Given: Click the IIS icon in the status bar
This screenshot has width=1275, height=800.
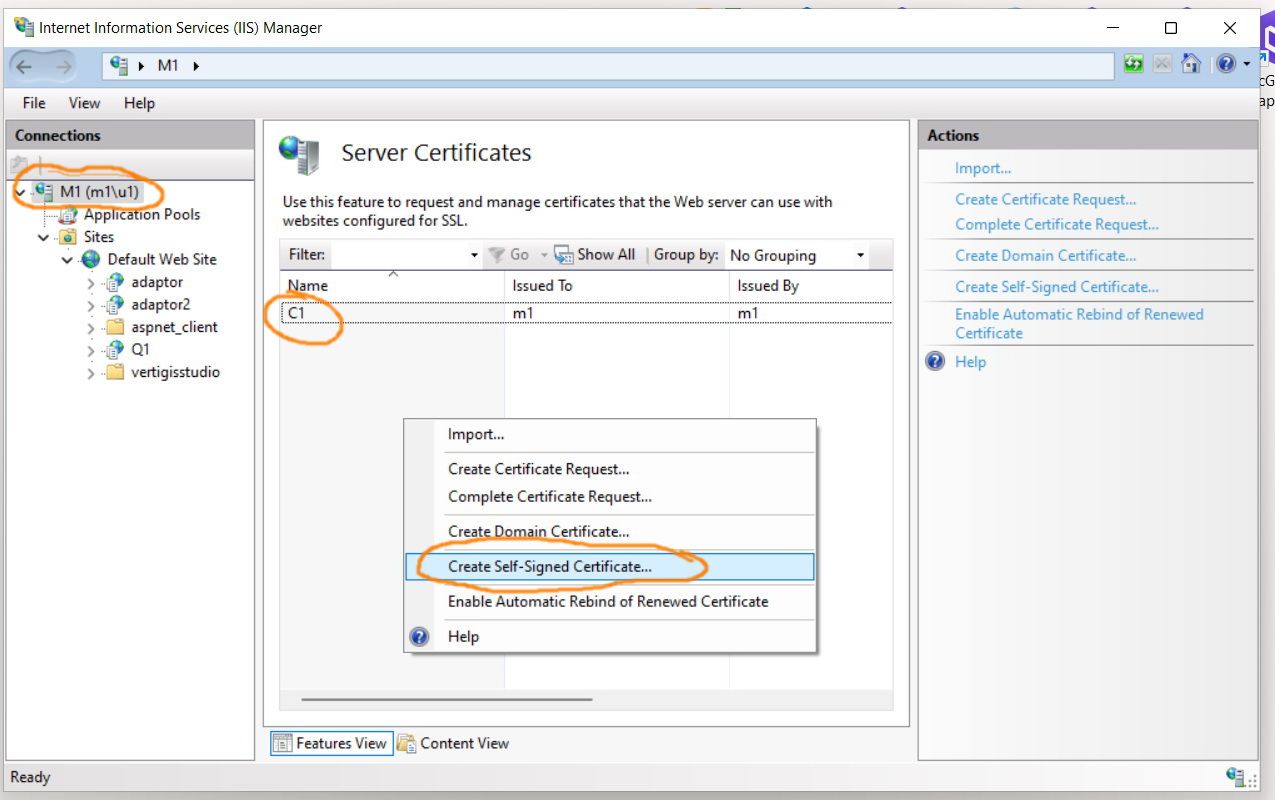Looking at the screenshot, I should click(x=1237, y=777).
